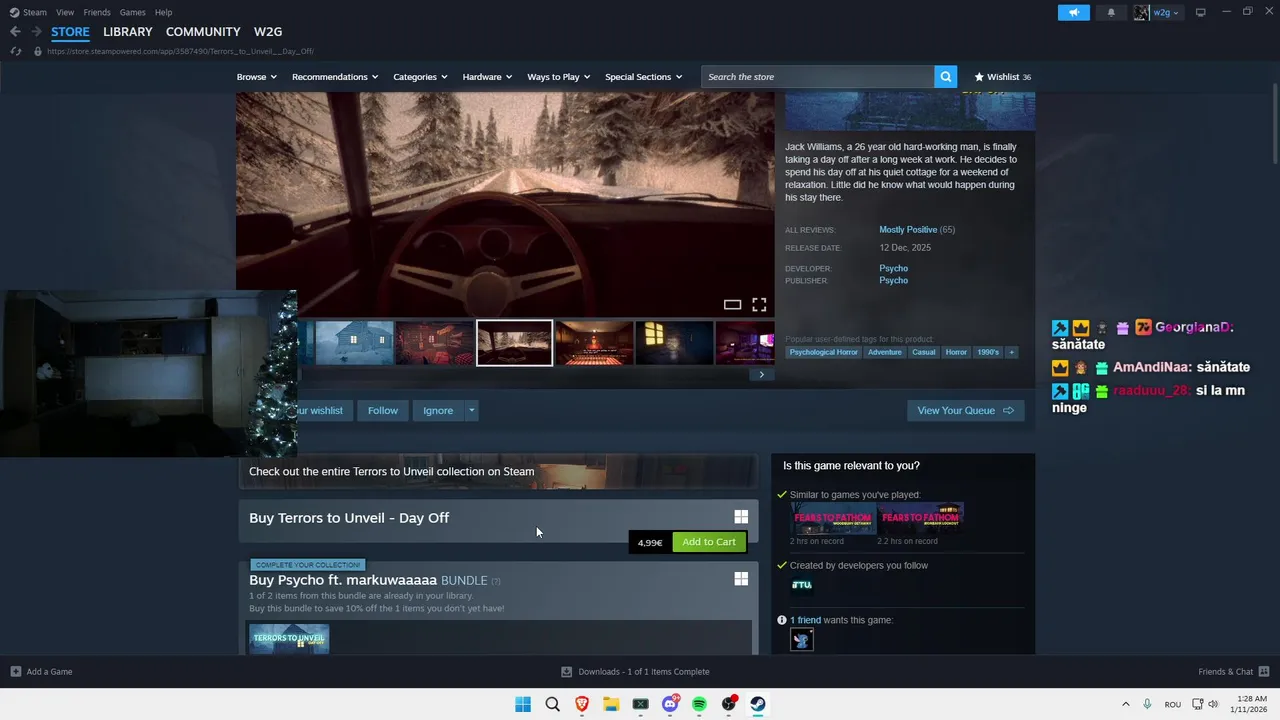
Task: Open first Fears to Fathom game image
Action: coord(833,518)
